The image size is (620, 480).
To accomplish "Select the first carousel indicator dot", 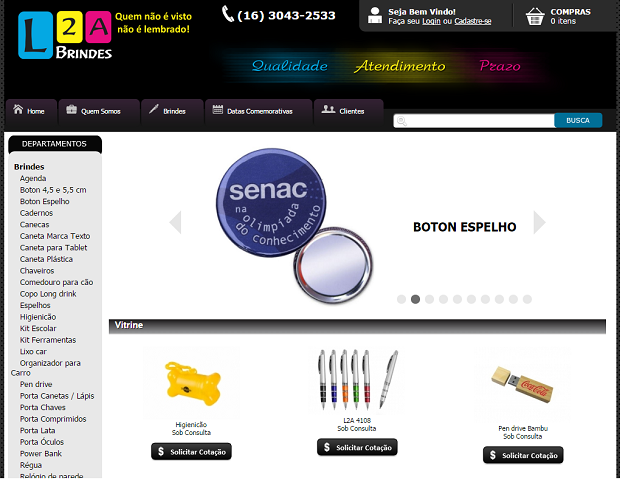I will click(401, 299).
